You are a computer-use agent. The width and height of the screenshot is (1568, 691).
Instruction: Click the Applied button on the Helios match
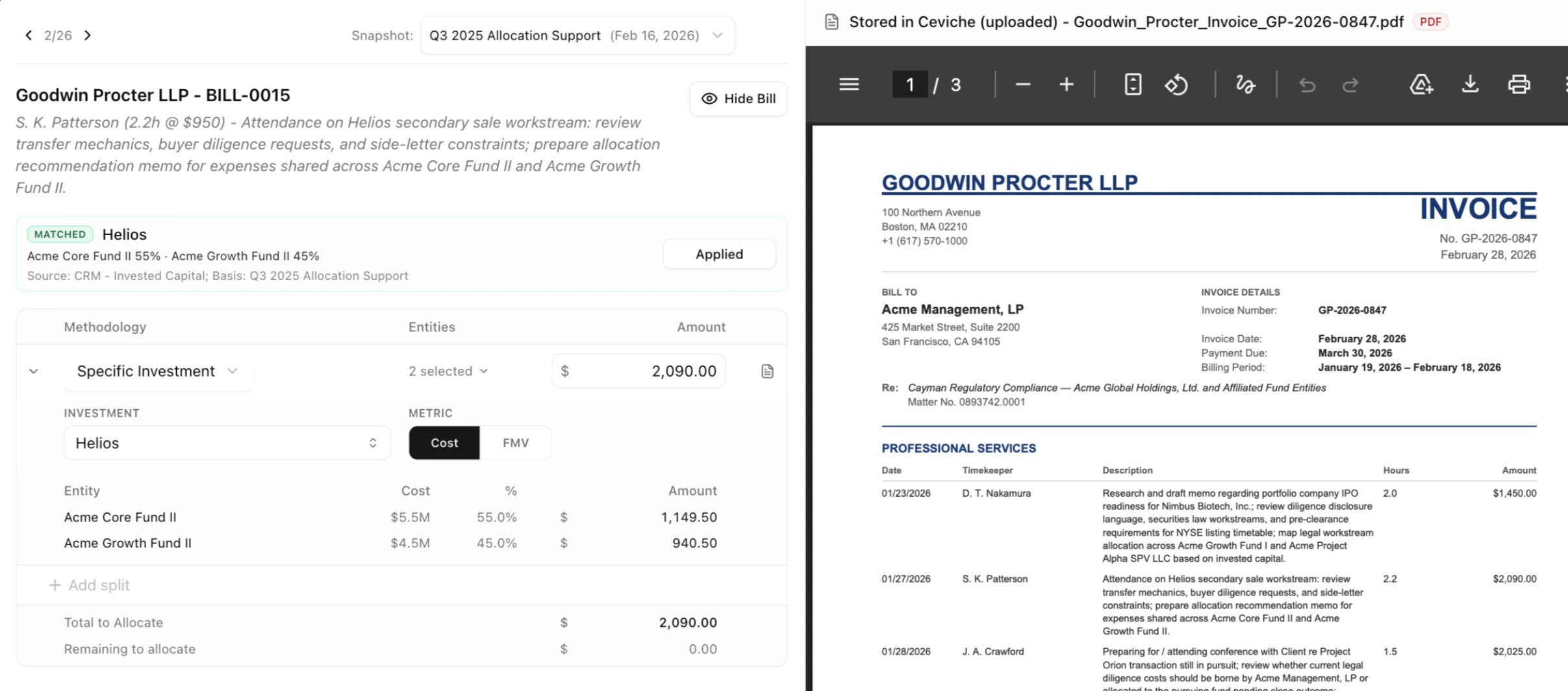718,254
